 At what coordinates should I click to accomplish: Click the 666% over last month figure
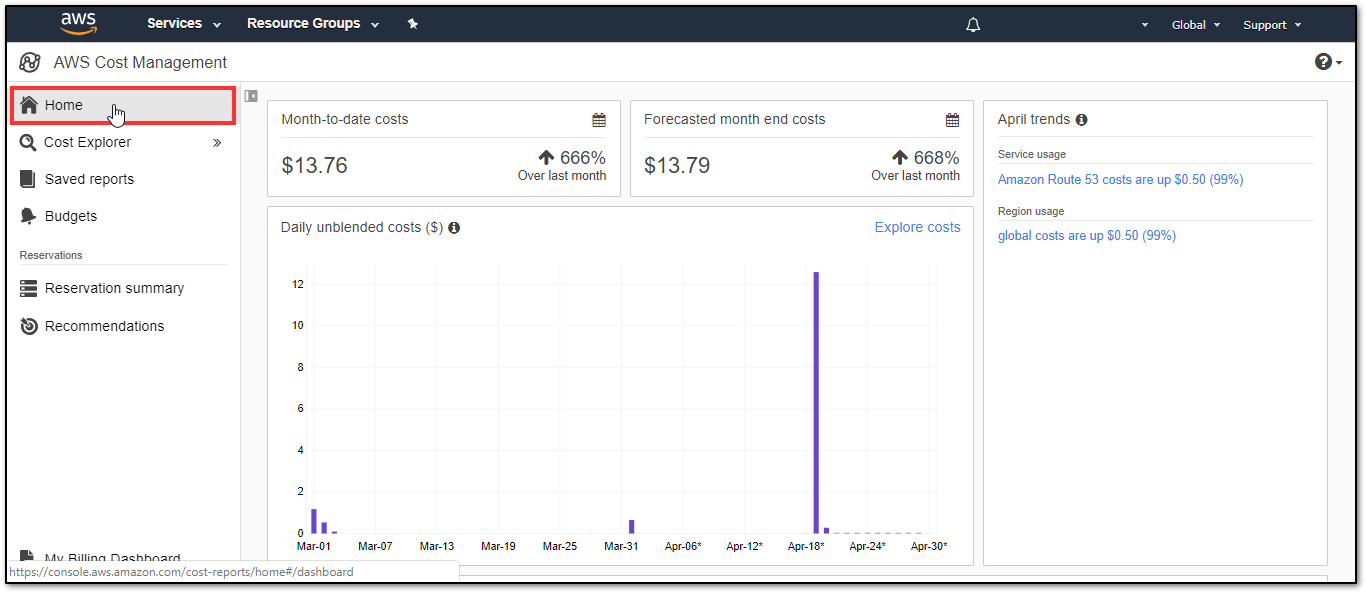pos(572,158)
